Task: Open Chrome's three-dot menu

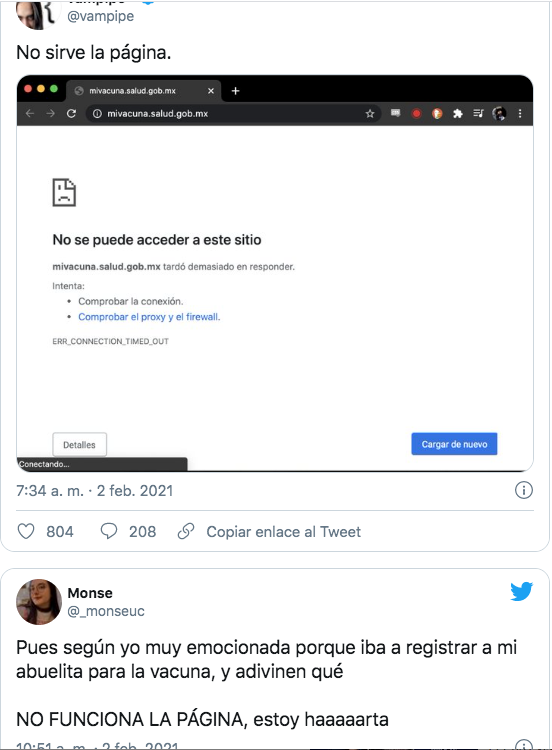Action: pos(520,113)
